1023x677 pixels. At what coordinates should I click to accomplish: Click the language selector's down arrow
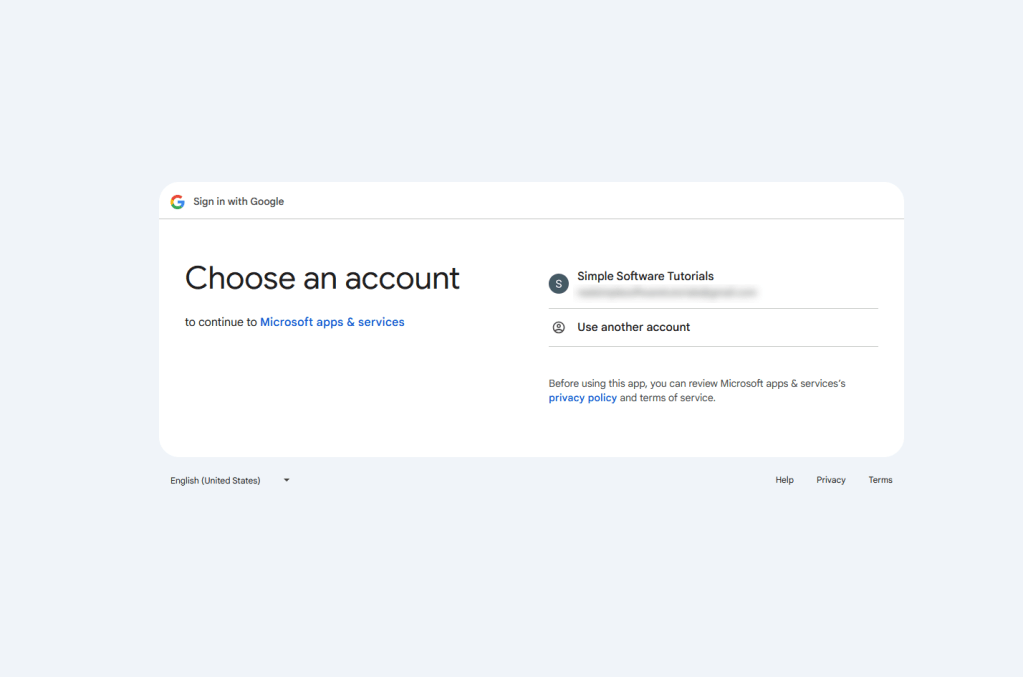pyautogui.click(x=286, y=480)
